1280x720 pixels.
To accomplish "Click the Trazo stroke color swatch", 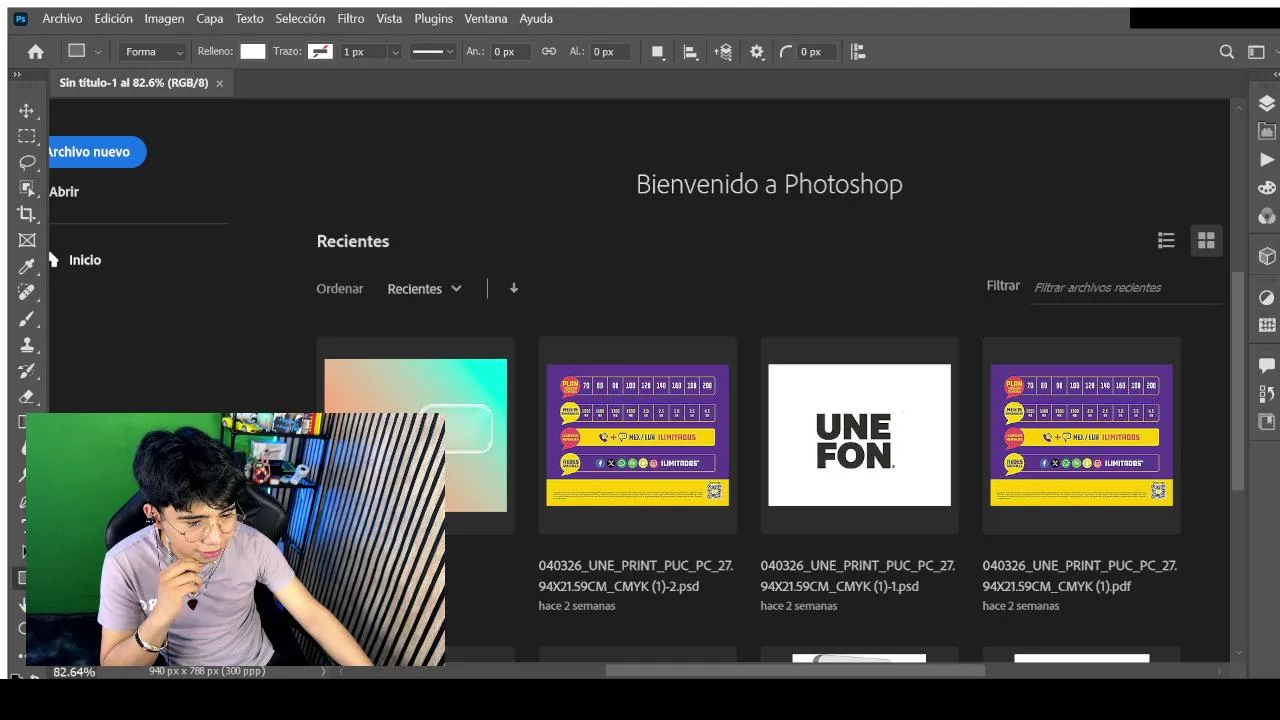I will click(x=320, y=52).
